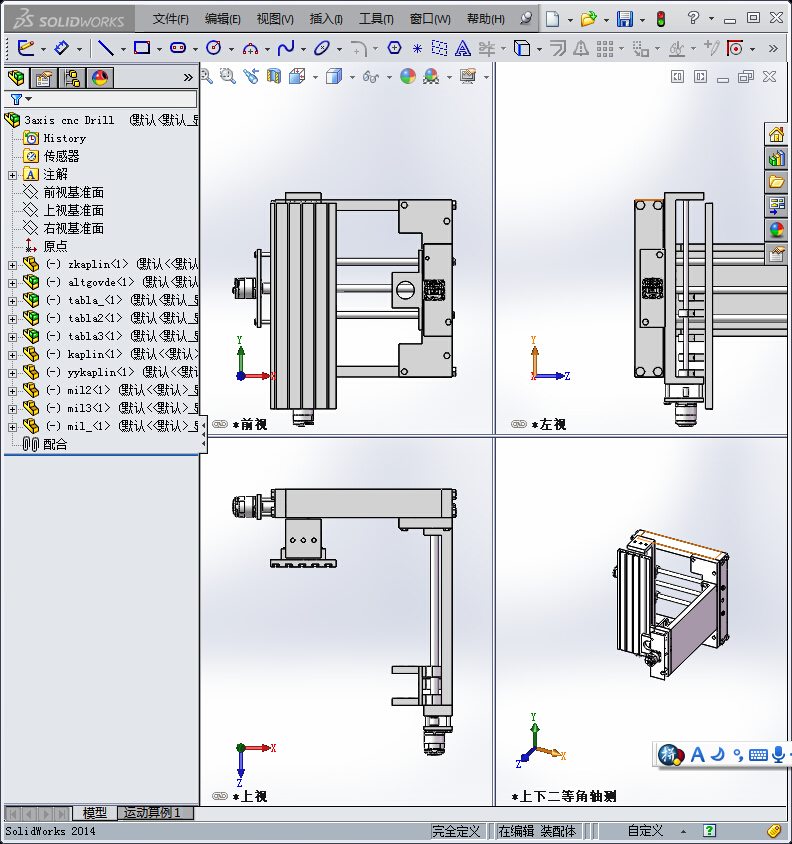
Task: Open the DisplayManager color ball tab
Action: coord(100,78)
